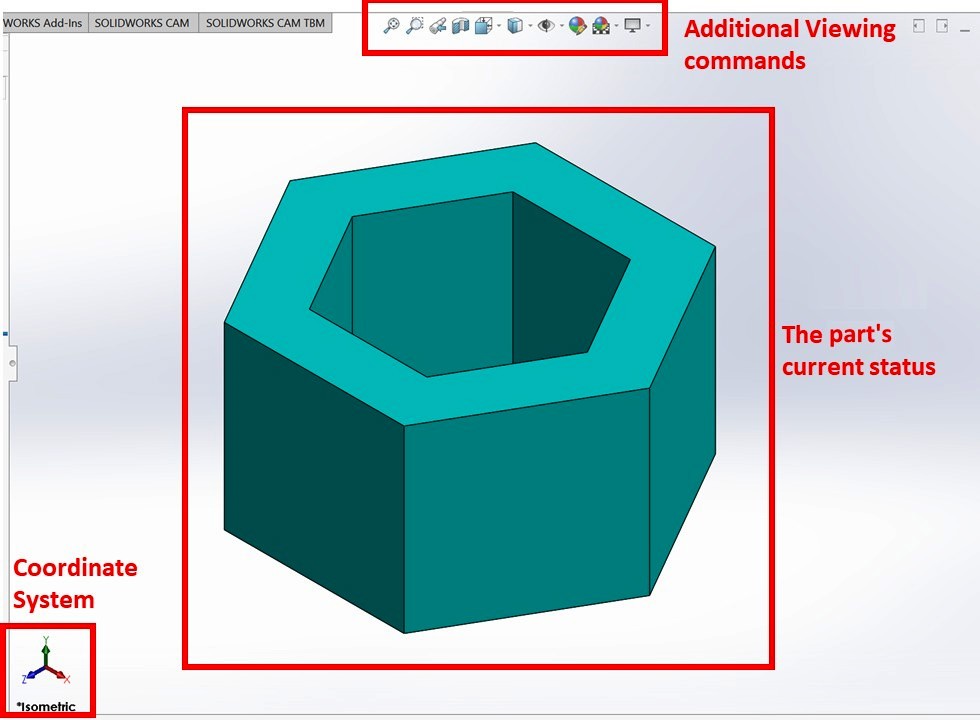Image resolution: width=980 pixels, height=720 pixels.
Task: Expand the View Orientation dropdown arrow
Action: (x=498, y=26)
